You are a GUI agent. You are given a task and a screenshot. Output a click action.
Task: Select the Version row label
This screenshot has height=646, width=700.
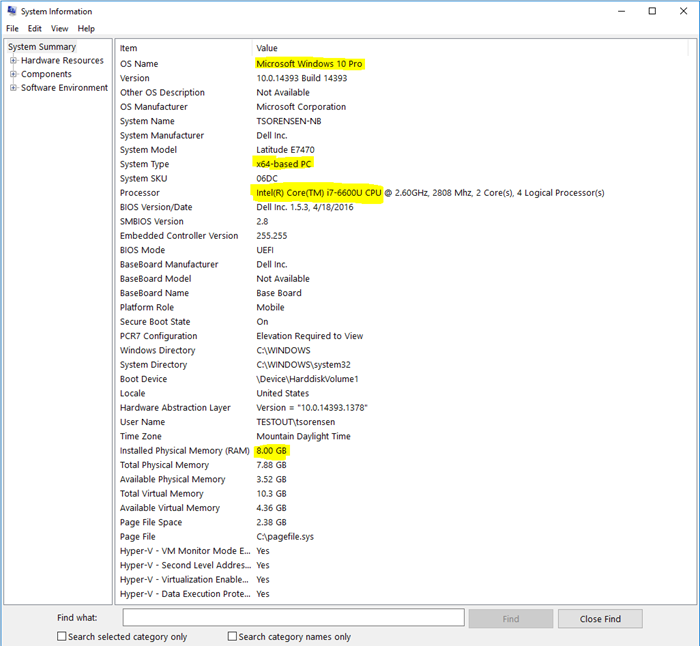click(x=134, y=78)
